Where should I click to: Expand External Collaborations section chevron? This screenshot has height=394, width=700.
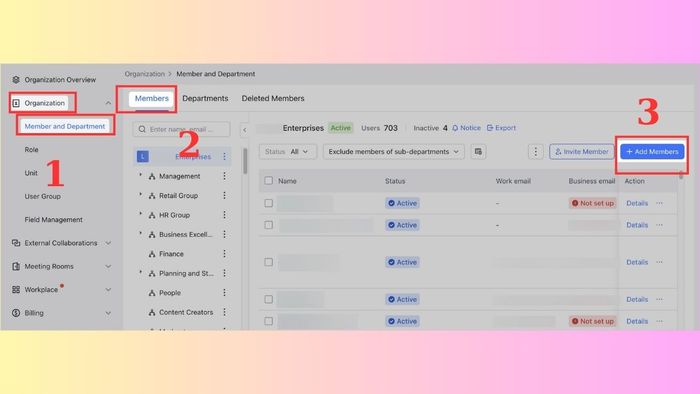coord(108,243)
